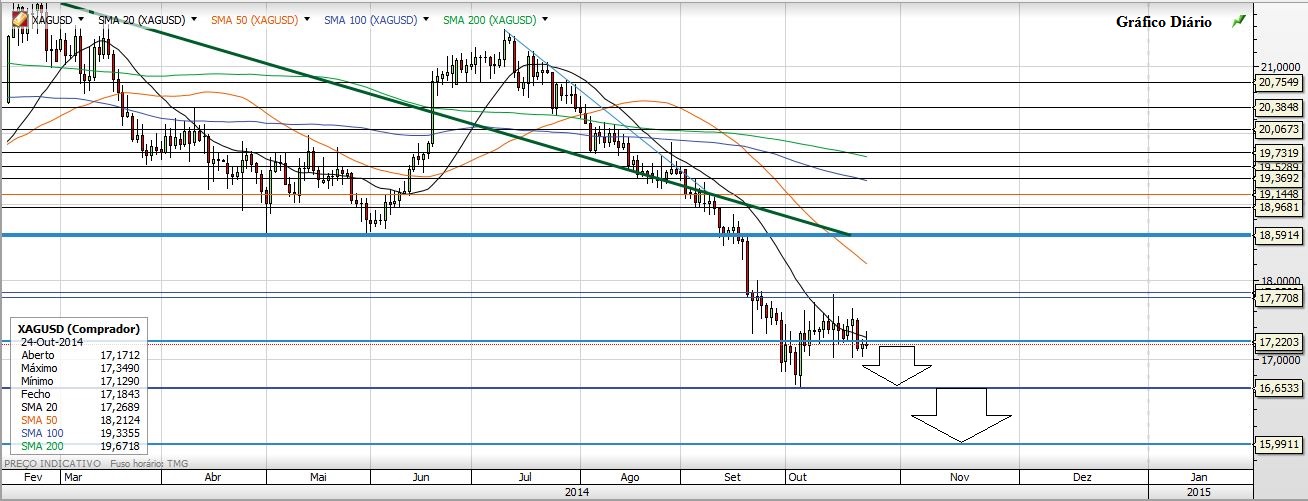Select the 17,7708 price level label
Image resolution: width=1308 pixels, height=501 pixels.
1278,298
